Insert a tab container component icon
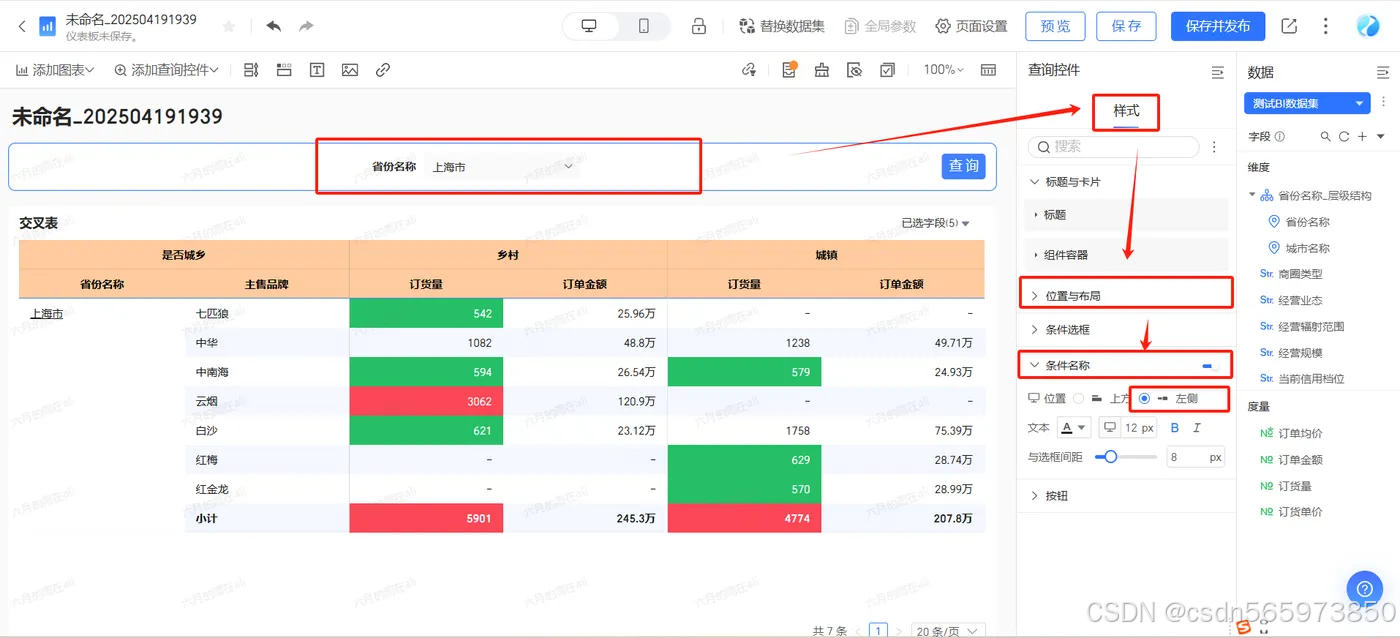 (284, 70)
